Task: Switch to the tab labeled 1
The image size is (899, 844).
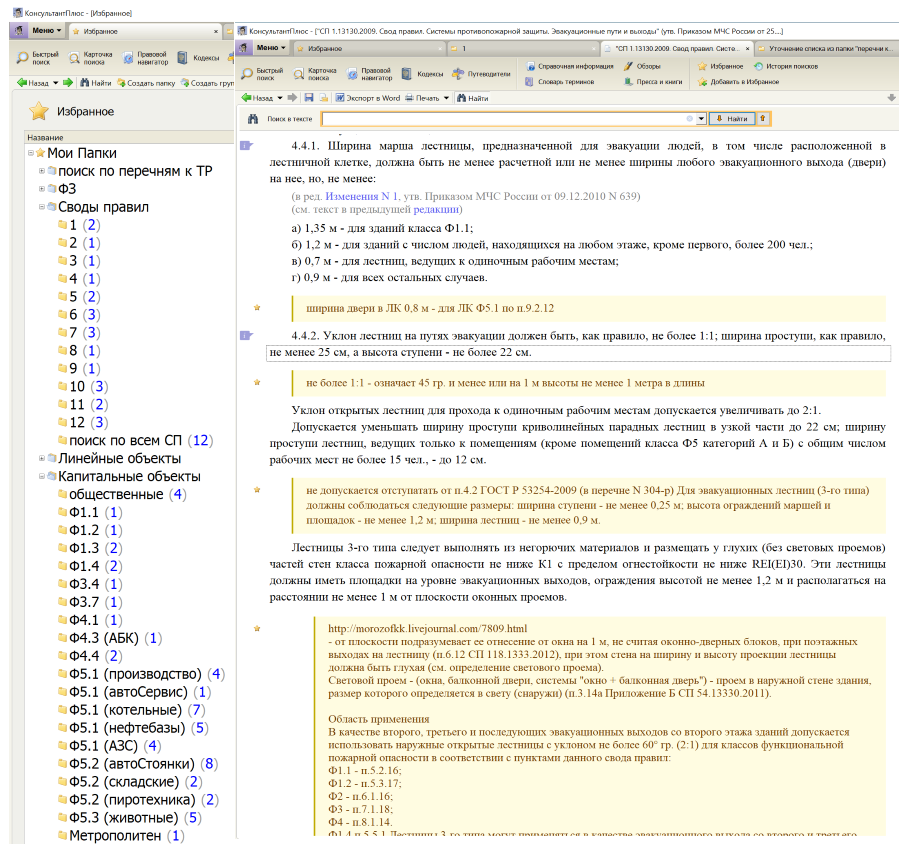Action: tap(524, 49)
